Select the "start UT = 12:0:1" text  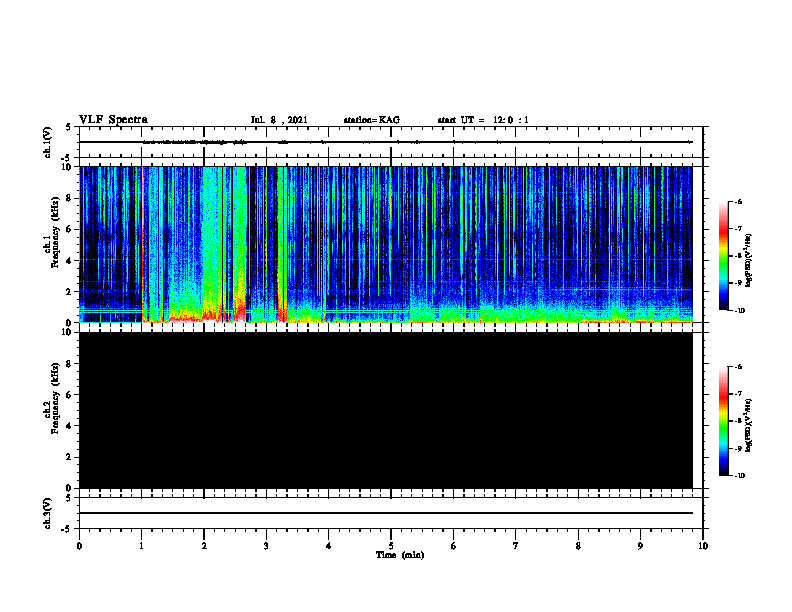[x=483, y=120]
